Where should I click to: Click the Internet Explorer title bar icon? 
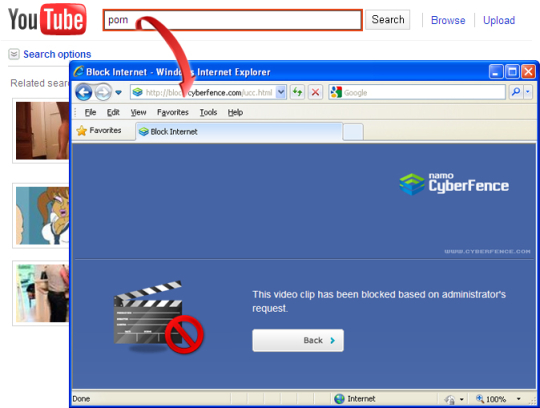[x=79, y=71]
